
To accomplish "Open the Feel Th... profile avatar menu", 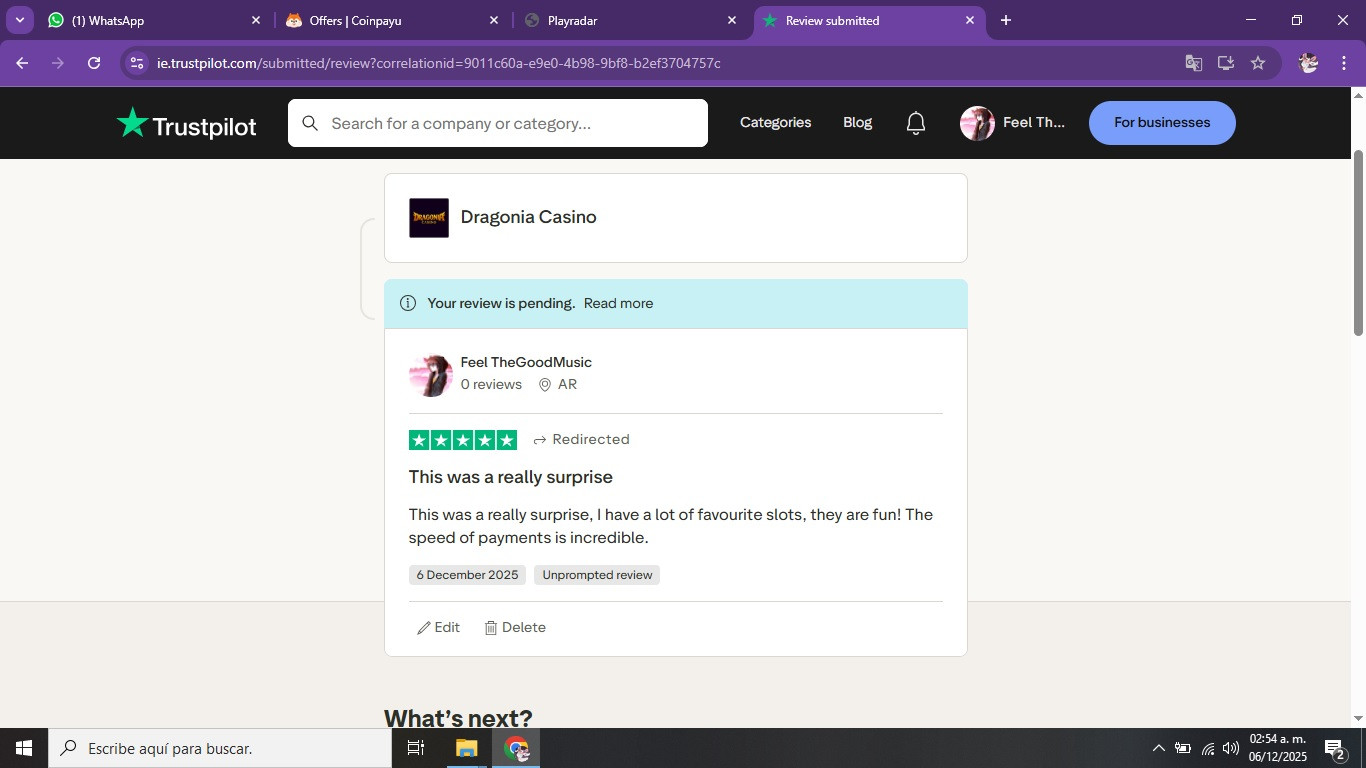I will 977,123.
